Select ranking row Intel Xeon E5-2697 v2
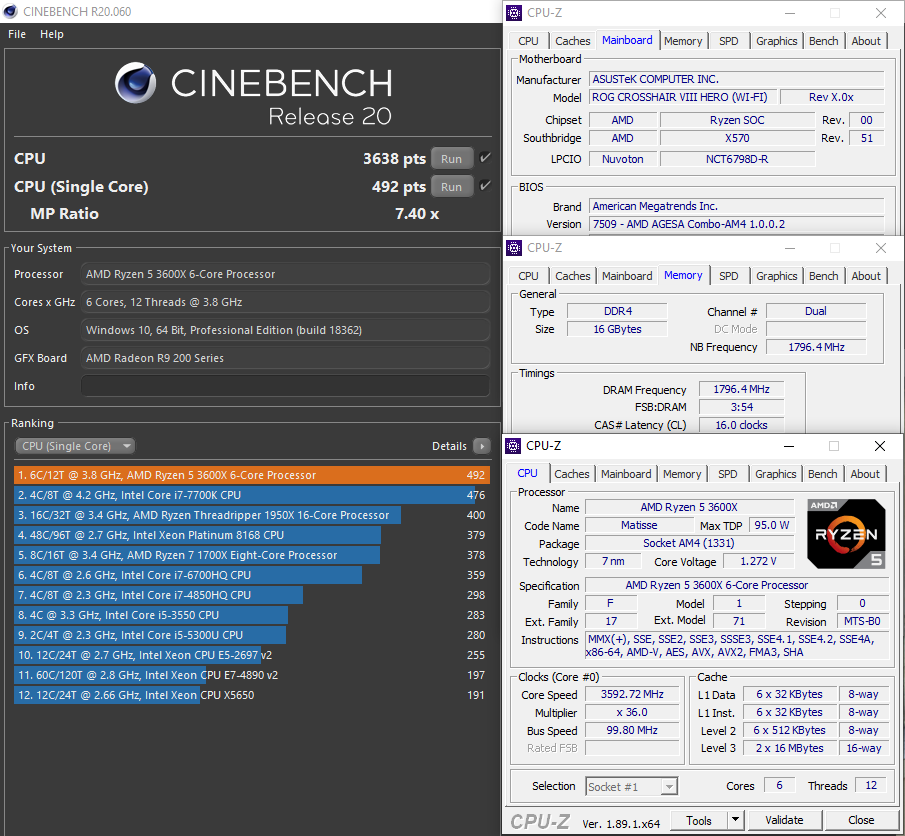The height and width of the screenshot is (836, 905). (252, 655)
